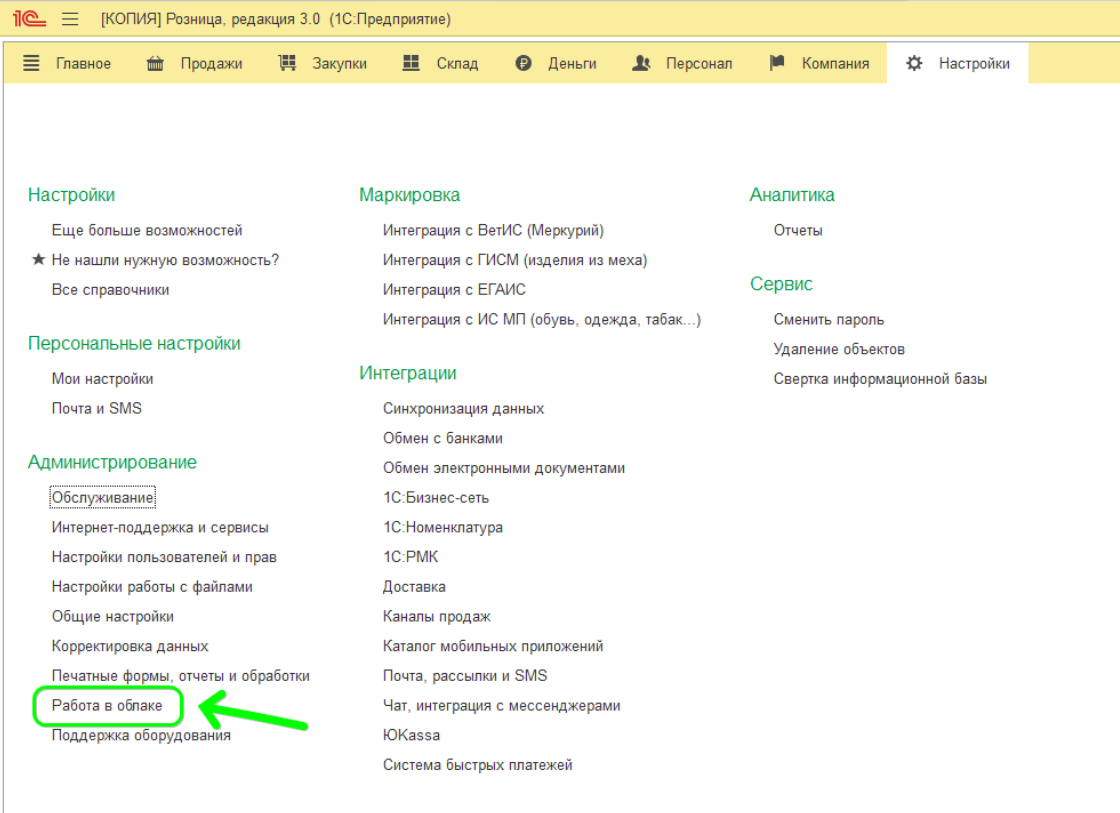This screenshot has height=813, width=1120.
Task: Open 1С:РМК settings
Action: (x=411, y=557)
